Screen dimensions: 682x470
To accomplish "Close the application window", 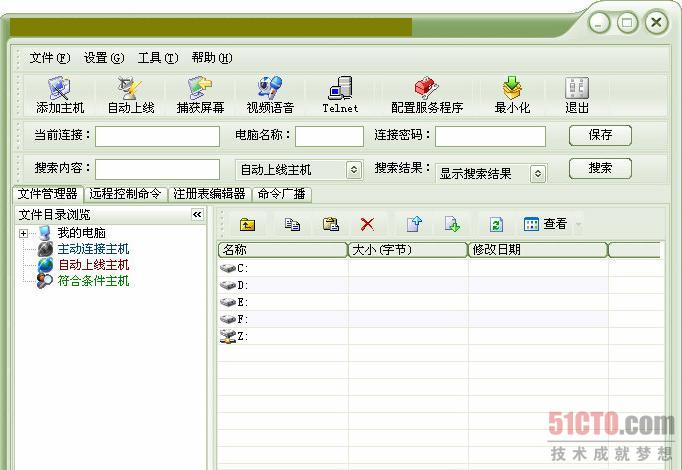I will click(x=656, y=22).
